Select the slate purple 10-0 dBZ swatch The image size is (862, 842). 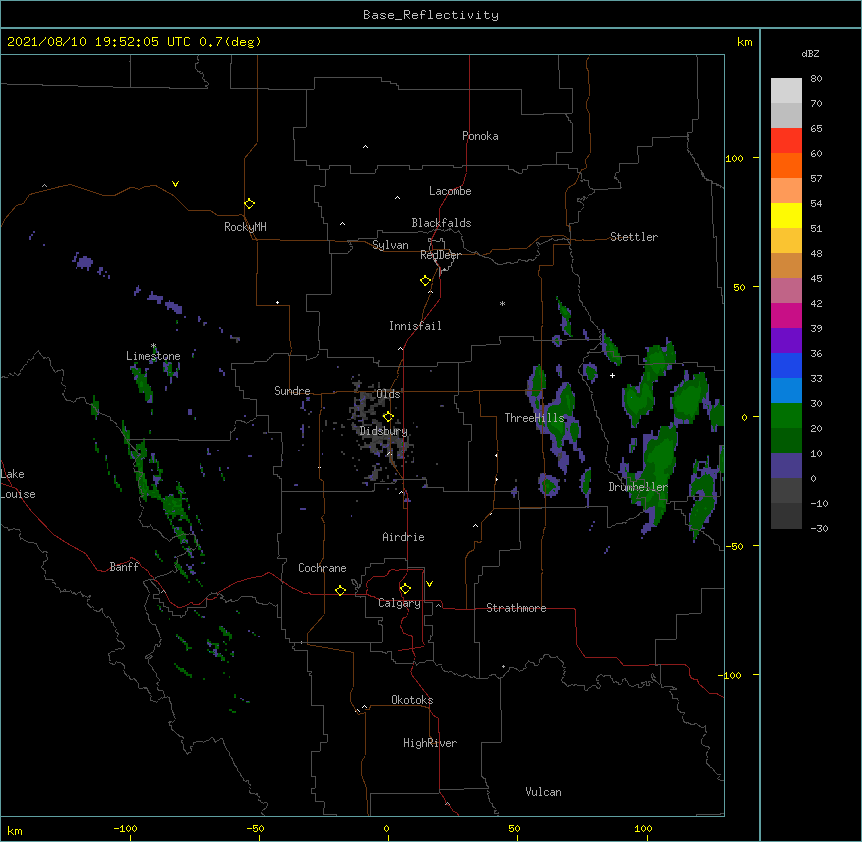point(786,466)
